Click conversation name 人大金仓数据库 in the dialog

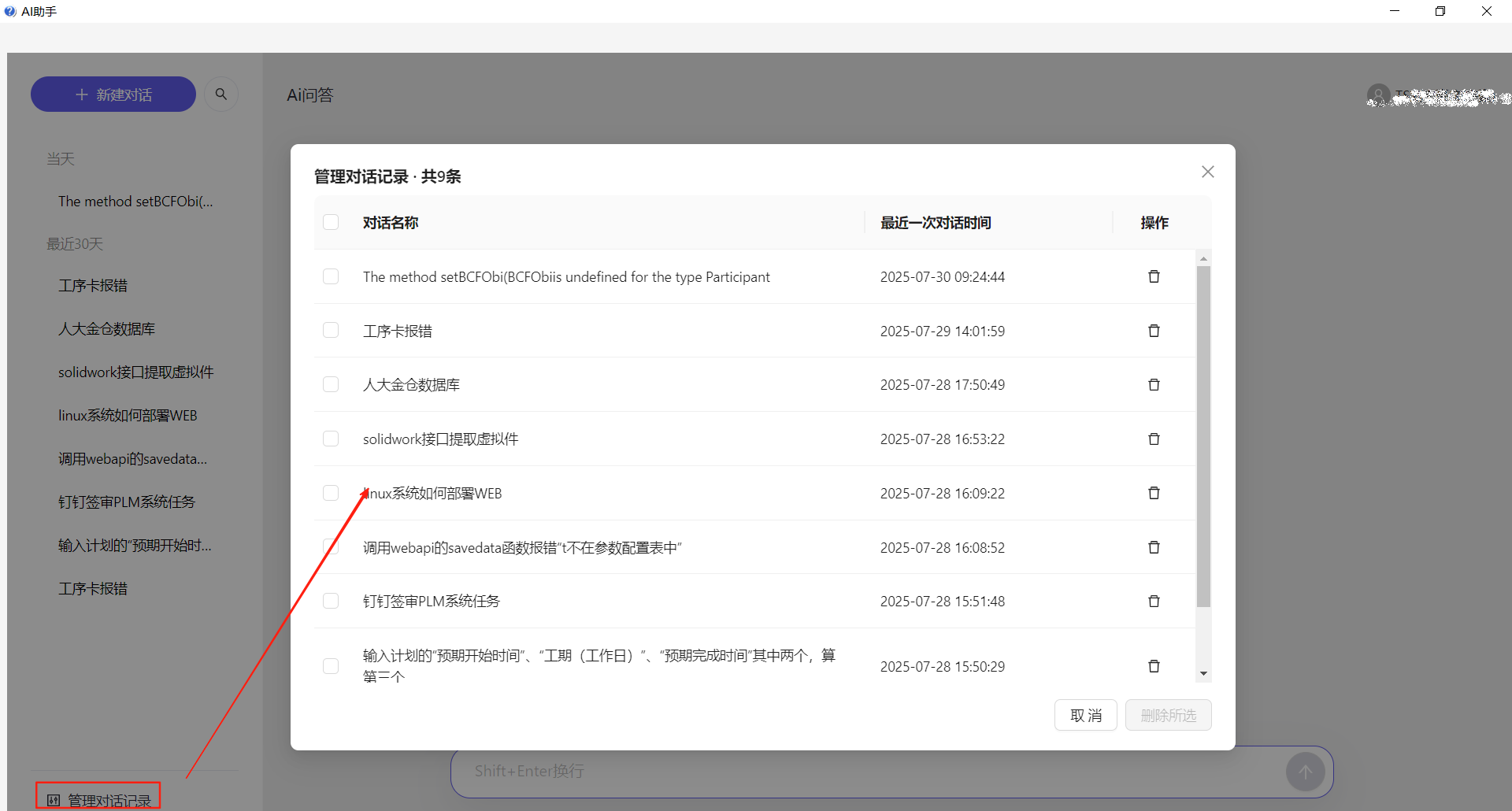(x=411, y=385)
